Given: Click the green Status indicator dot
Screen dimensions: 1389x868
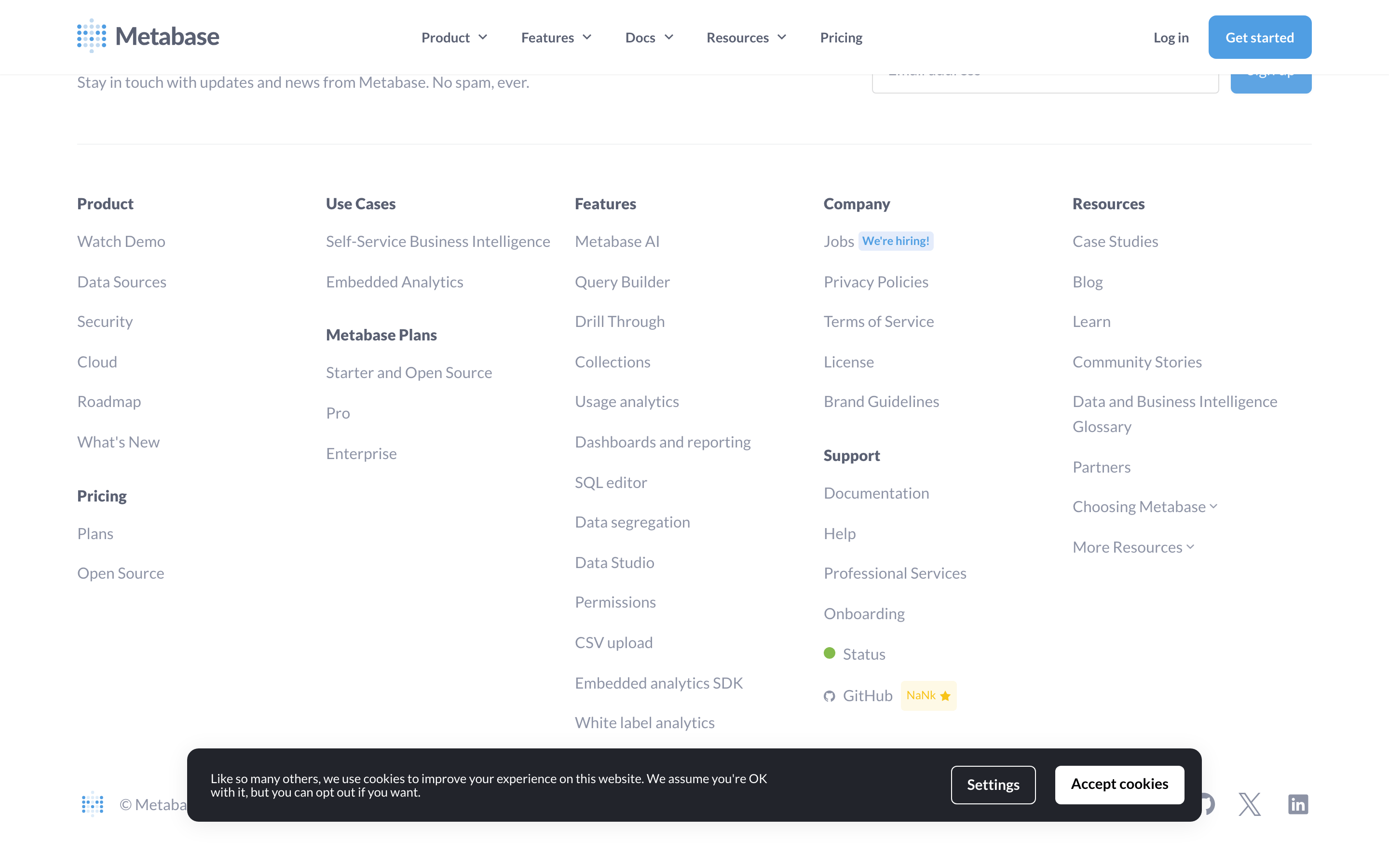Looking at the screenshot, I should point(829,653).
